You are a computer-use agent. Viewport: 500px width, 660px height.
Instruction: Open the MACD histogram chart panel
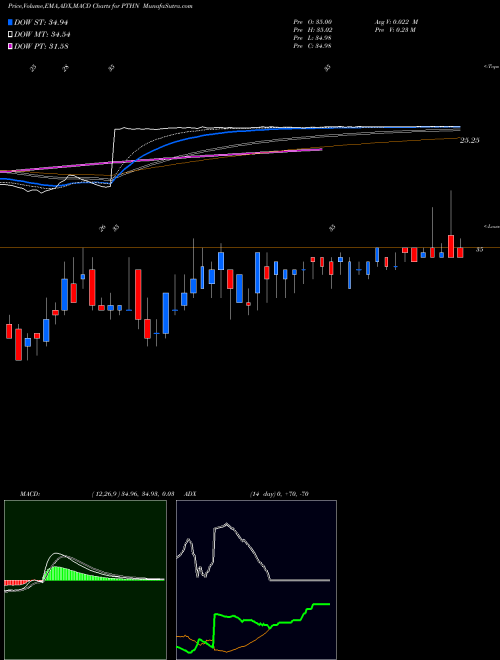click(85, 580)
